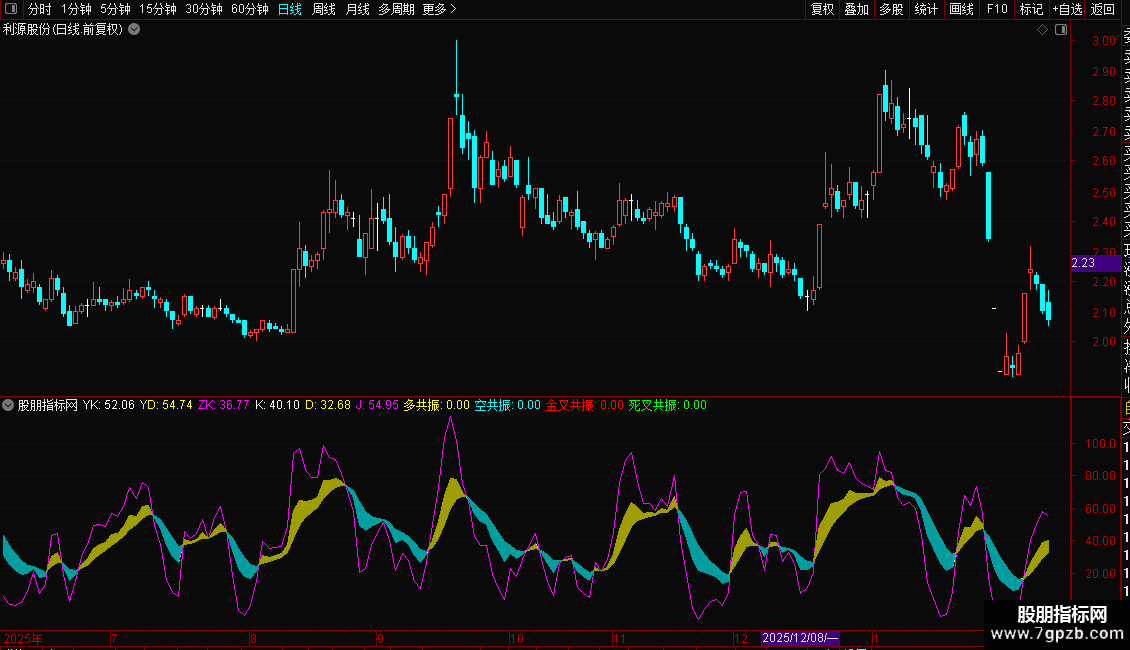
Task: Expand the 更多 periods menu
Action: (x=440, y=9)
